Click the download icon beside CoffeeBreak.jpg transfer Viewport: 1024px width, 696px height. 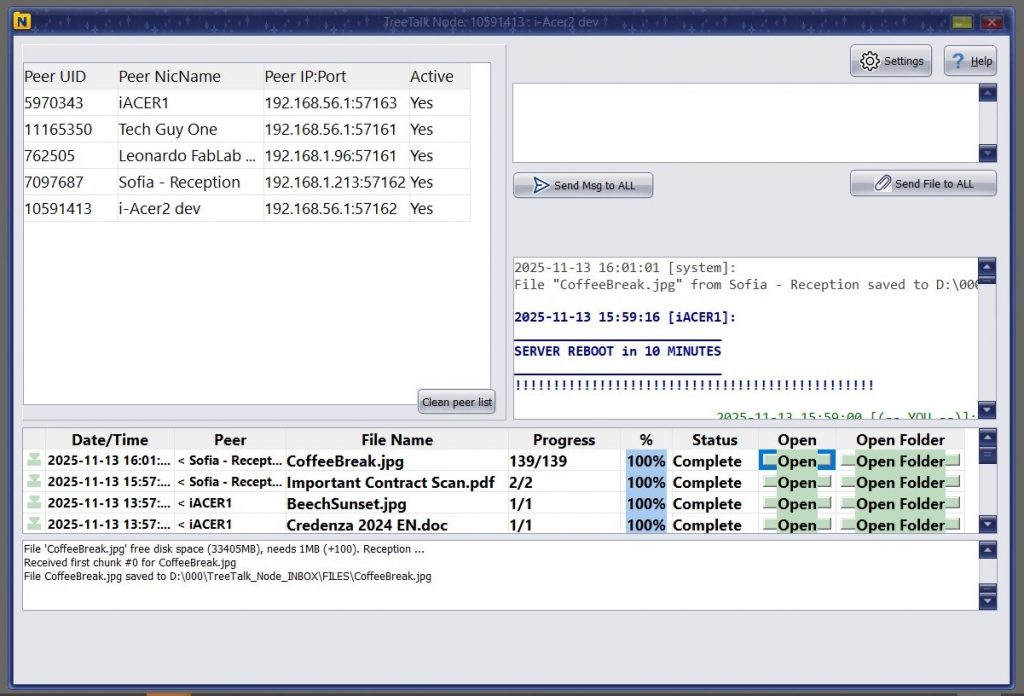(33, 461)
